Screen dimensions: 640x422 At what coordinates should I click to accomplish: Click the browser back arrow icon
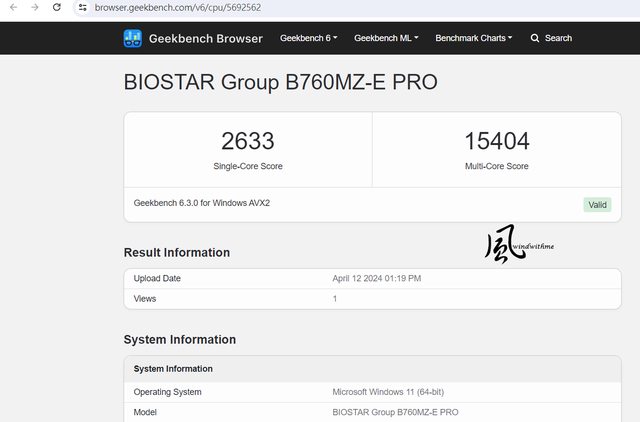click(x=13, y=7)
